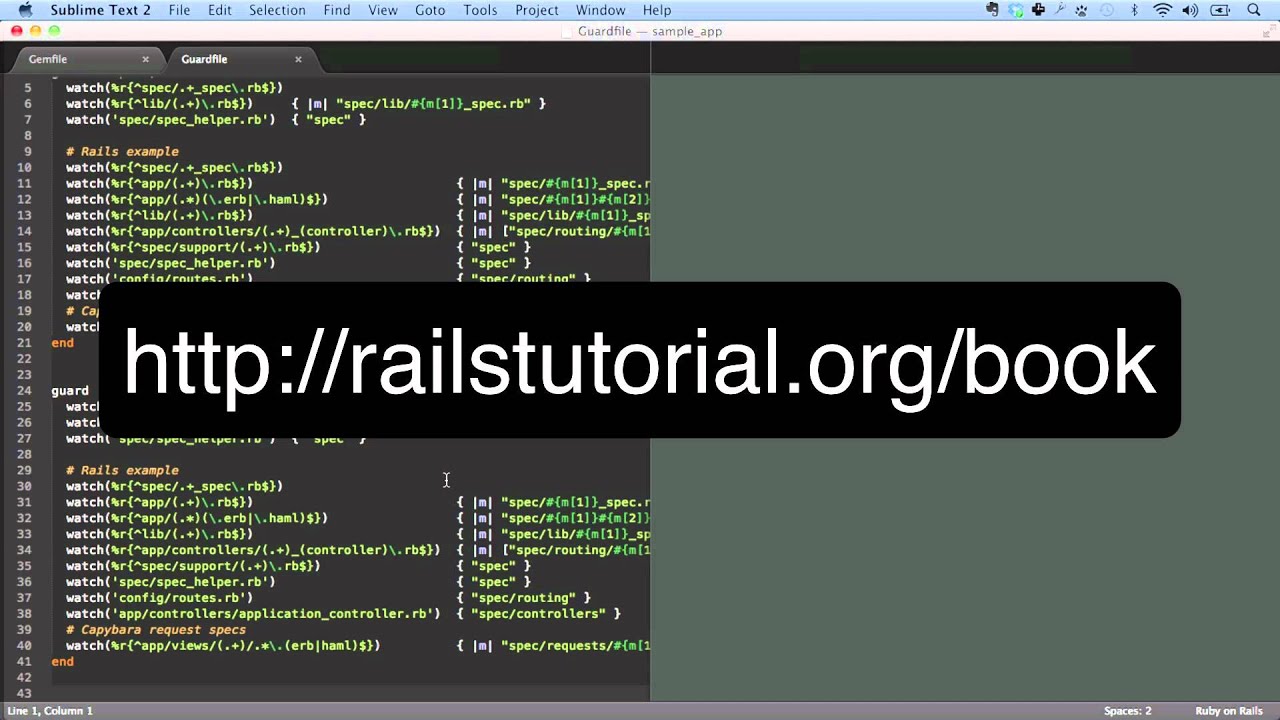1280x720 pixels.
Task: Click line number 43 in the gutter
Action: tap(24, 694)
